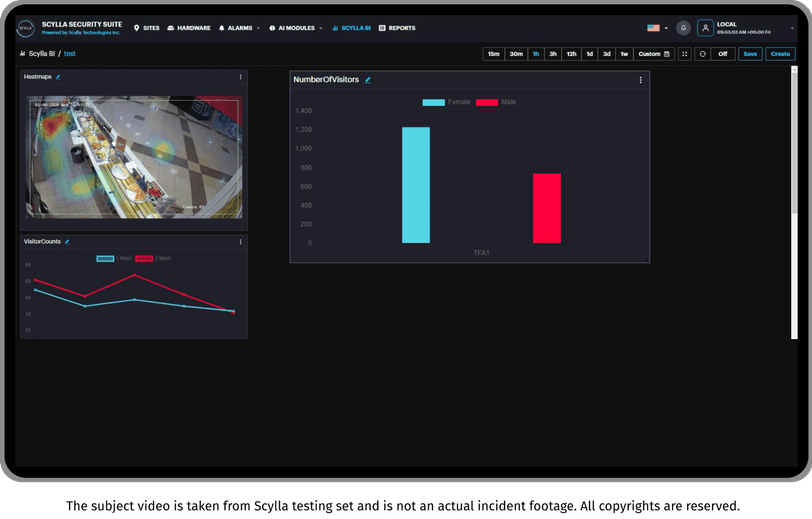Click the Create button
This screenshot has height=519, width=812.
pyautogui.click(x=780, y=54)
